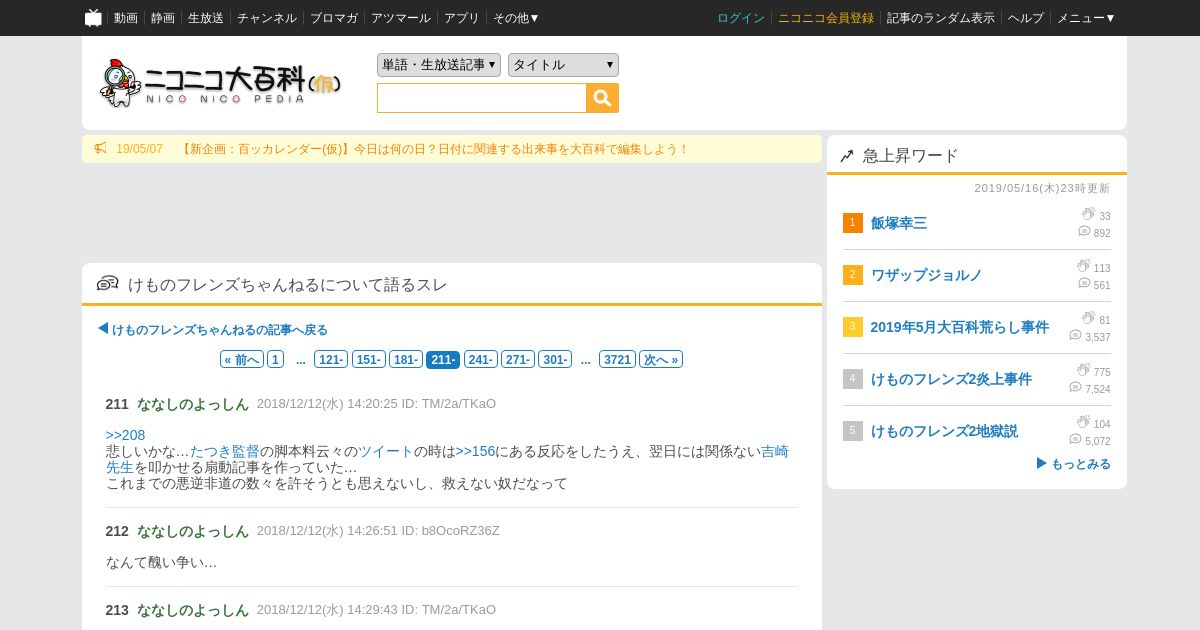Viewport: 1200px width, 630px height.
Task: Go to next page 次へ »
Action: [661, 359]
